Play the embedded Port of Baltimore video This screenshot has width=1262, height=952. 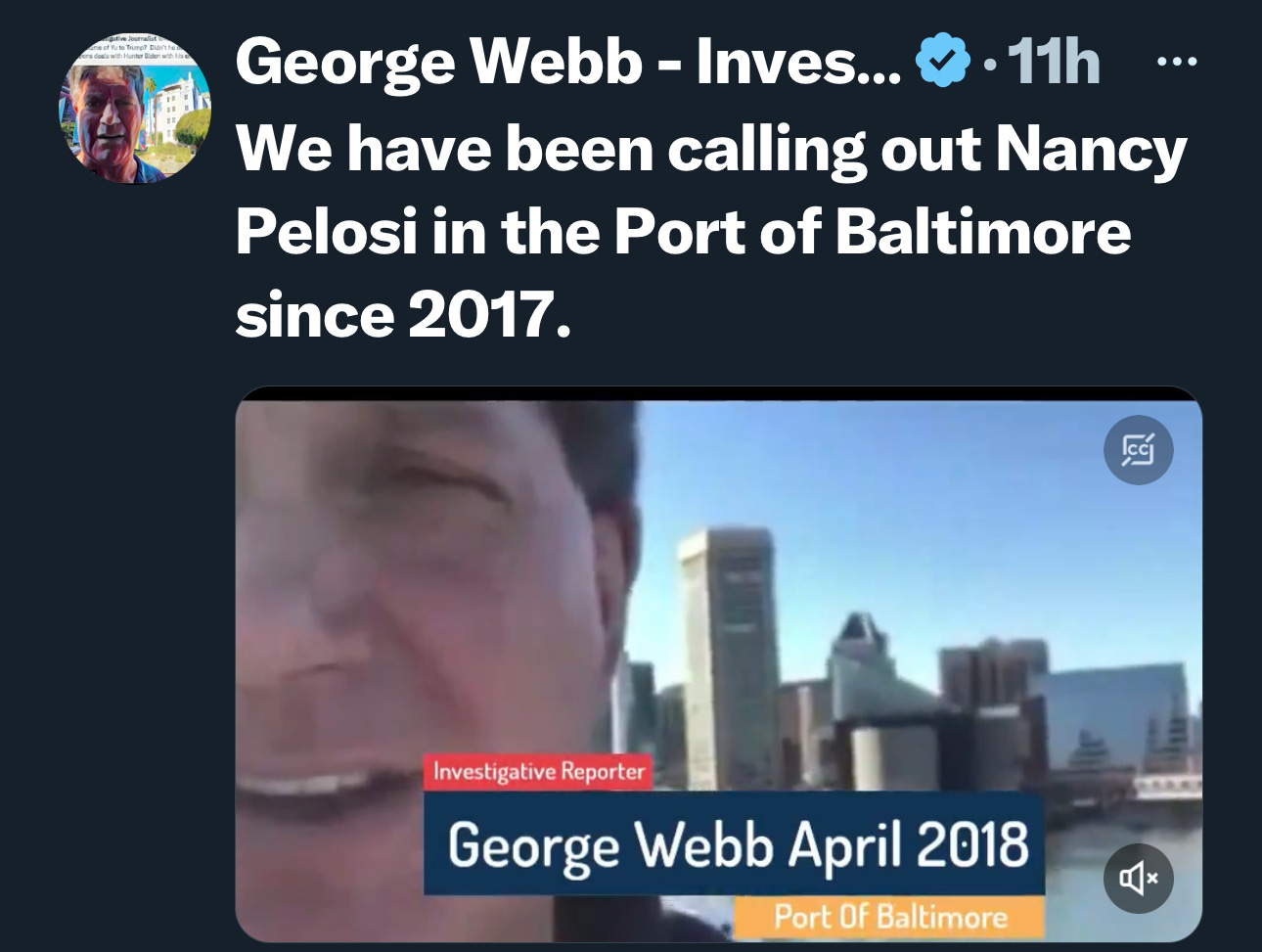click(718, 665)
